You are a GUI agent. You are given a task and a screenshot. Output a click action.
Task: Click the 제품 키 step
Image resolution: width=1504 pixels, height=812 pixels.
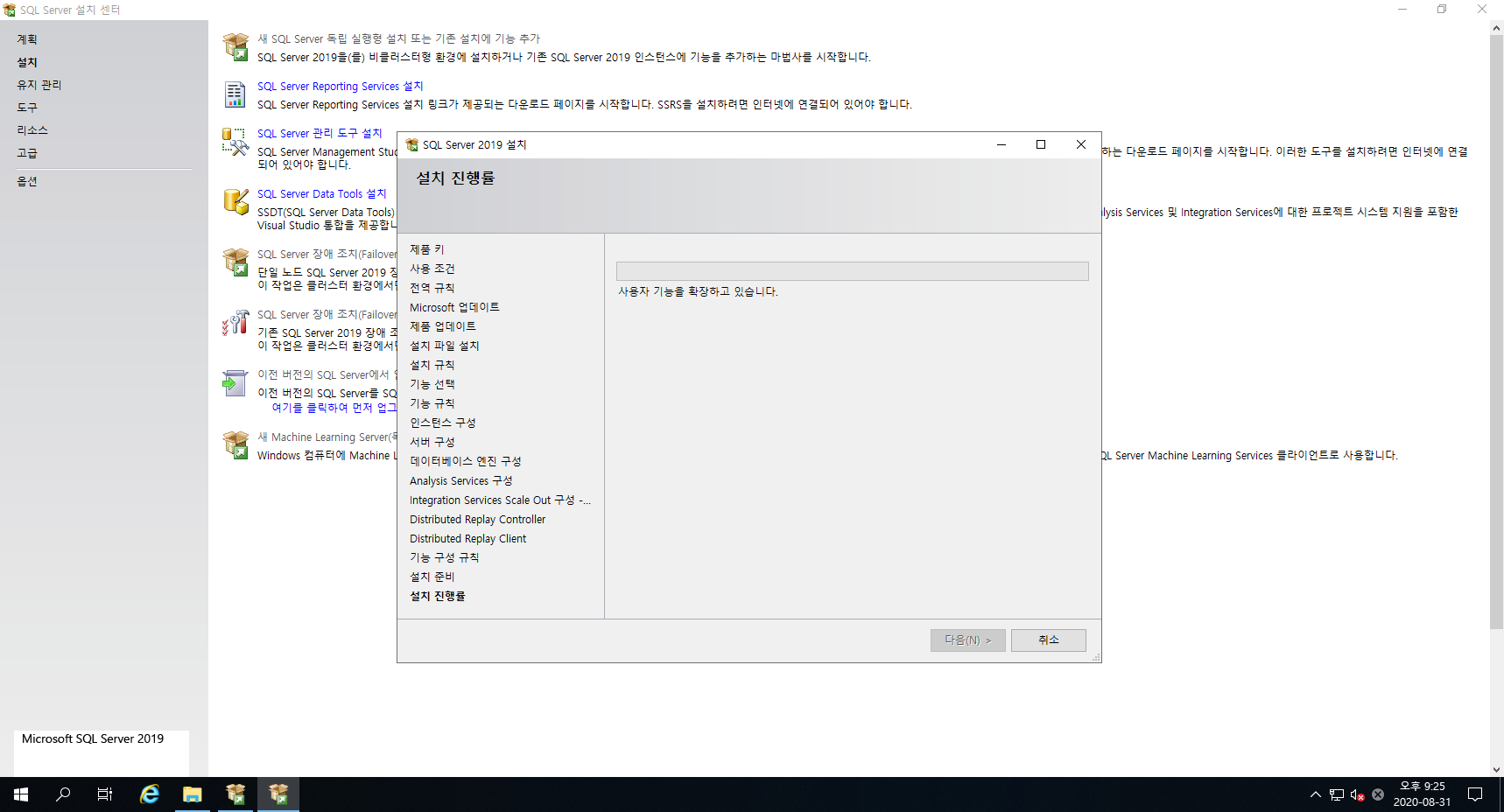click(427, 249)
